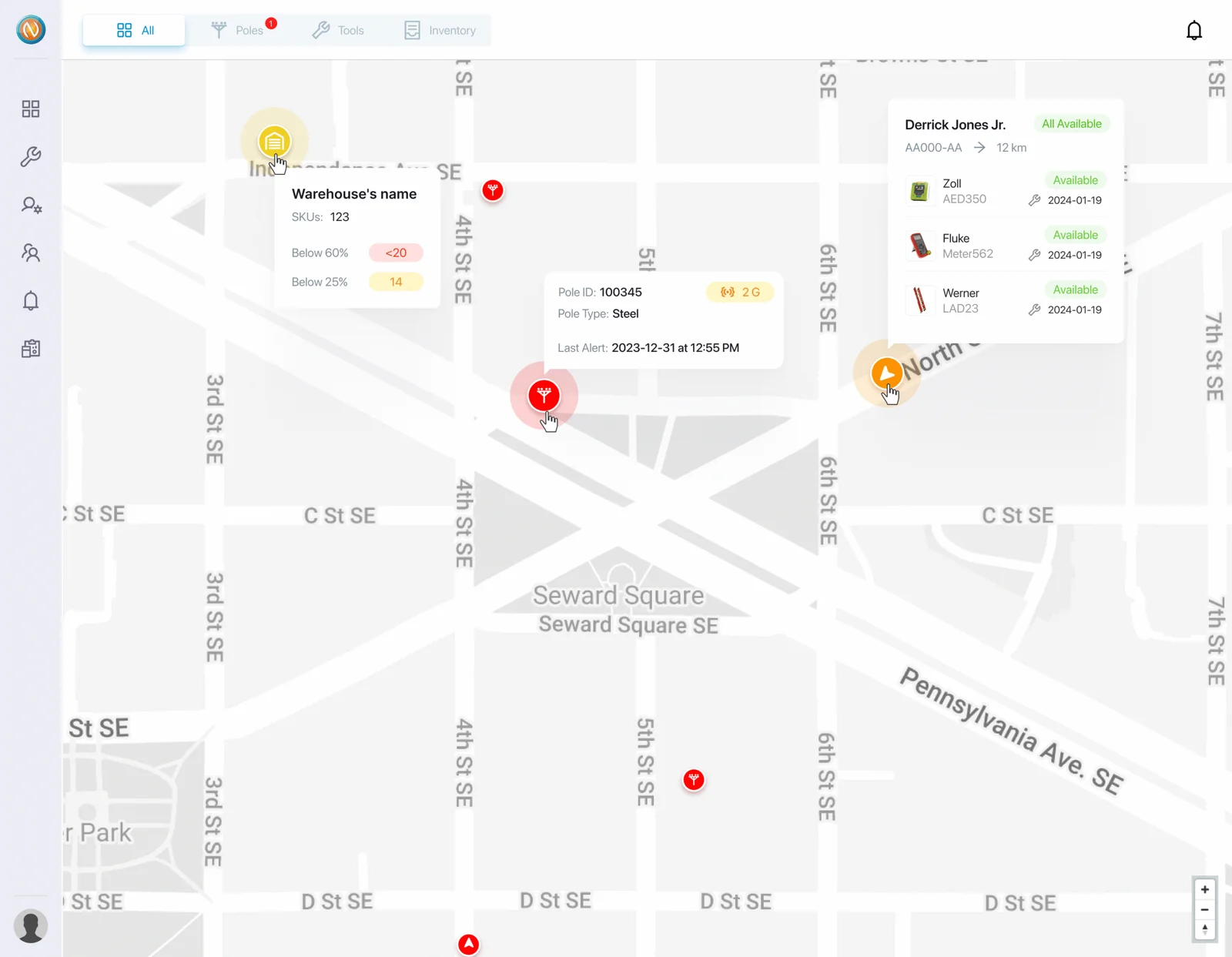
Task: Switch to the Tools tab
Action: tap(338, 30)
